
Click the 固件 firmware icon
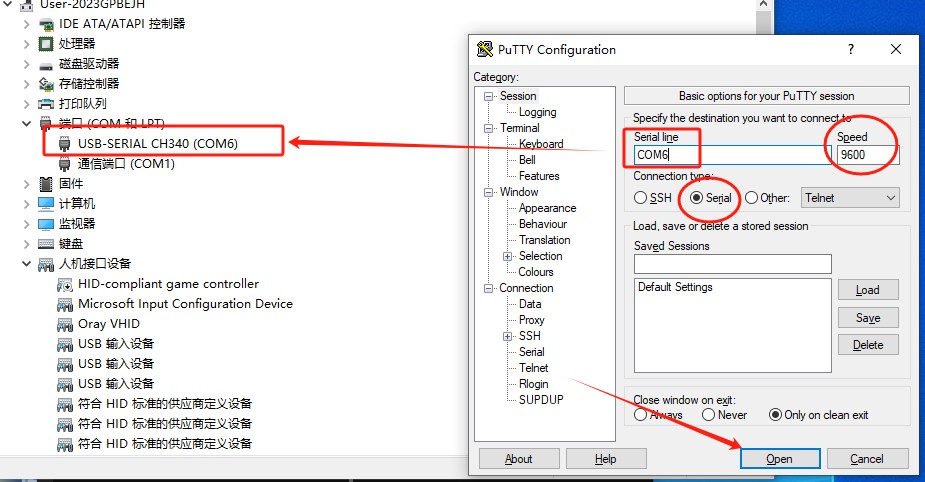pyautogui.click(x=46, y=184)
